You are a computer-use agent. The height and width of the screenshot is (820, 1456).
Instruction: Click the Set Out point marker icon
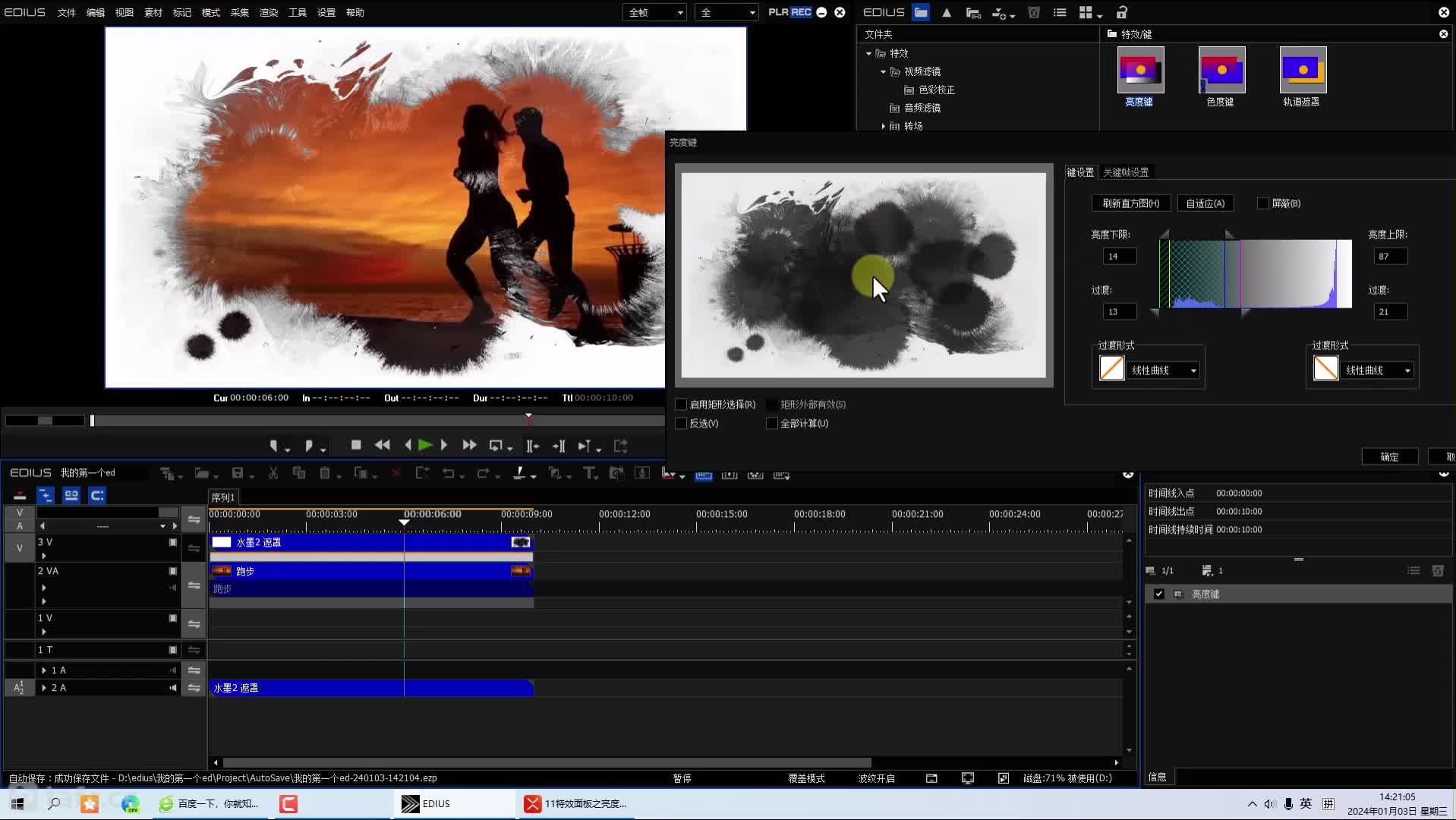[x=308, y=446]
